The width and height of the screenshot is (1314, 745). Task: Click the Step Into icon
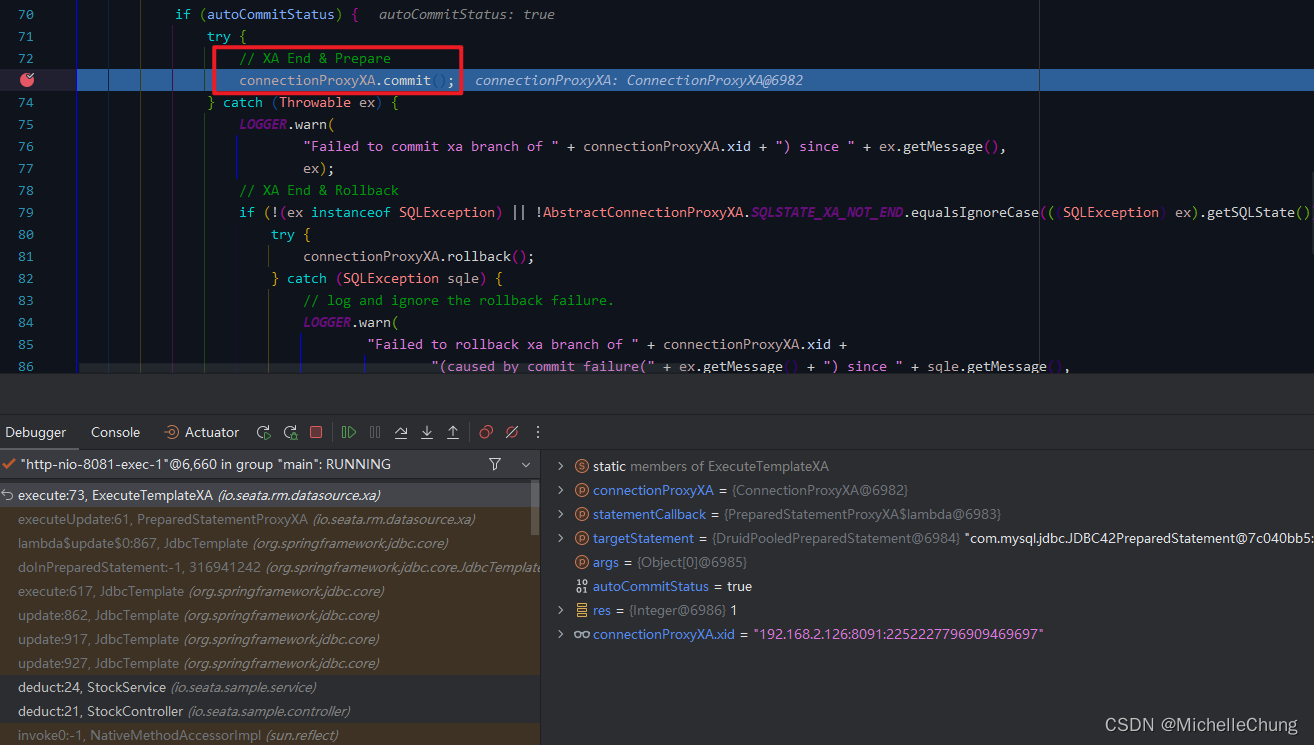tap(427, 432)
